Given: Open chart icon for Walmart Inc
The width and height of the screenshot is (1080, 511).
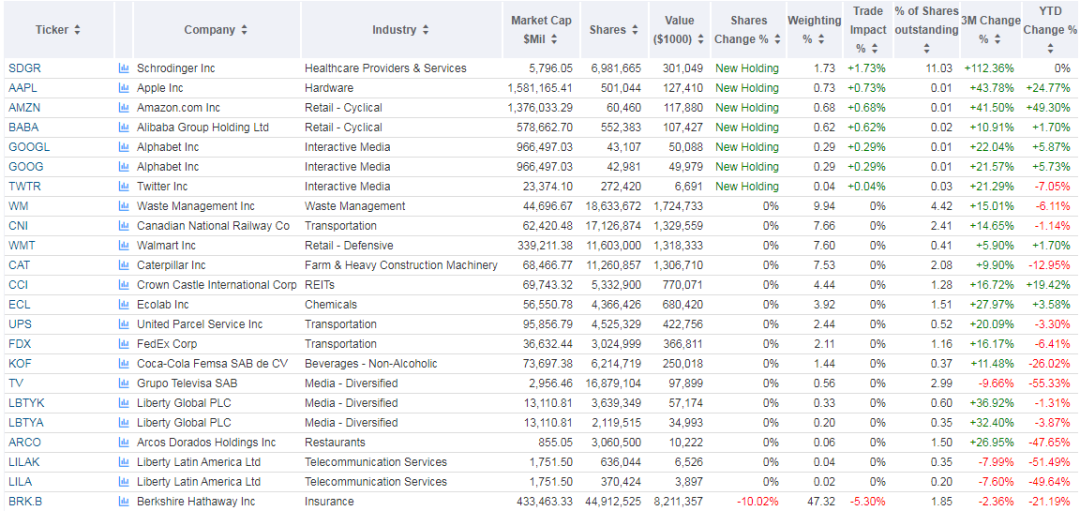Looking at the screenshot, I should coord(124,245).
